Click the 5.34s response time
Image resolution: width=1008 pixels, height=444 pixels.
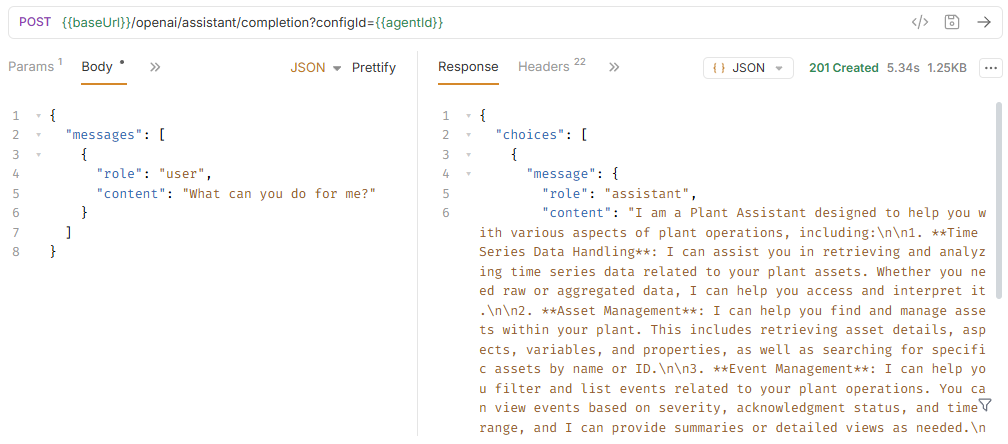click(x=903, y=67)
